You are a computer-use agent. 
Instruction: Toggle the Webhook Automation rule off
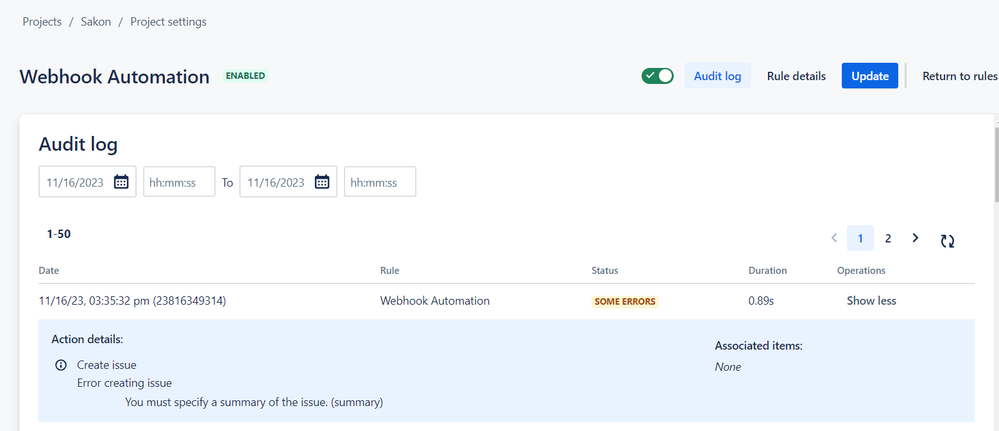point(658,76)
